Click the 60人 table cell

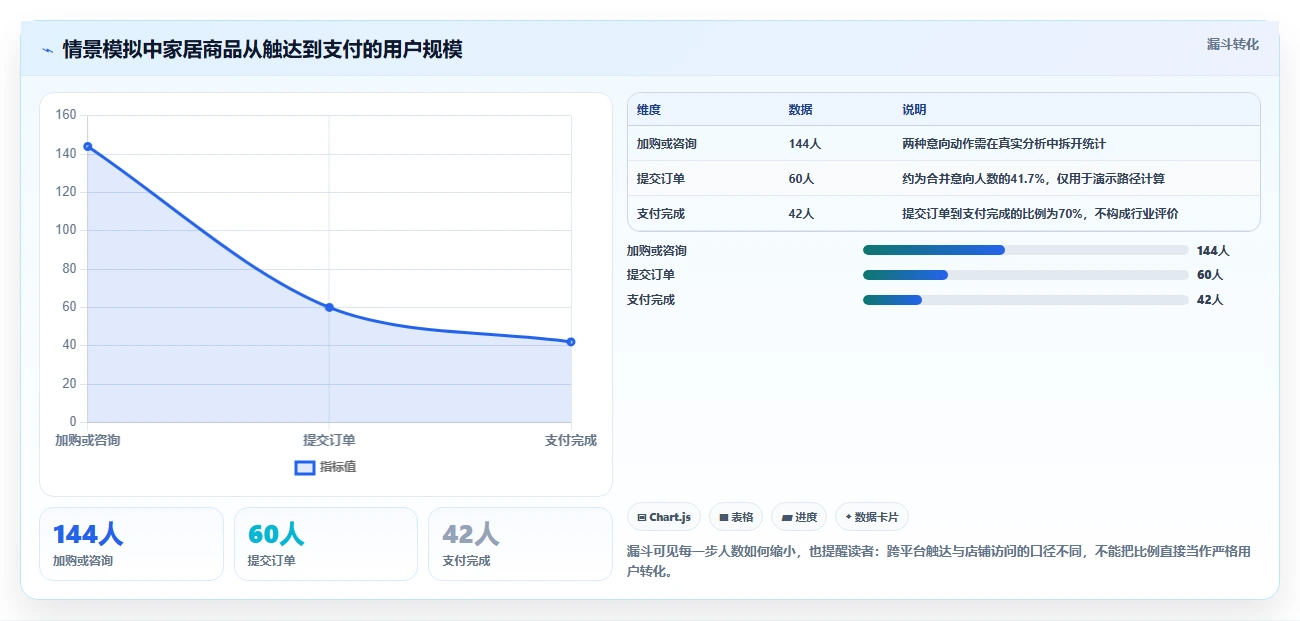coord(801,179)
